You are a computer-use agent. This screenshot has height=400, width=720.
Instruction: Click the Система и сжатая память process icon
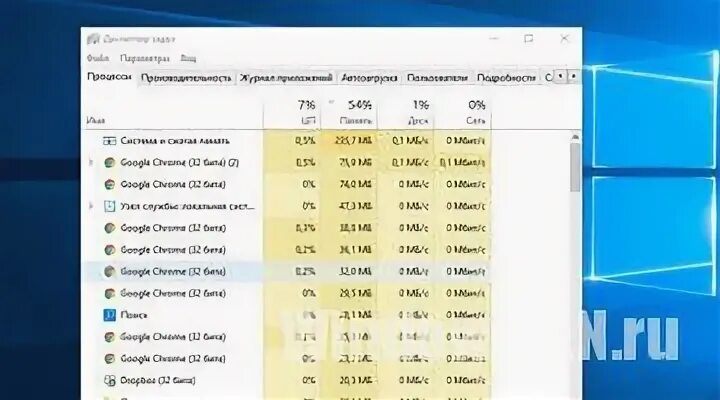(x=109, y=141)
